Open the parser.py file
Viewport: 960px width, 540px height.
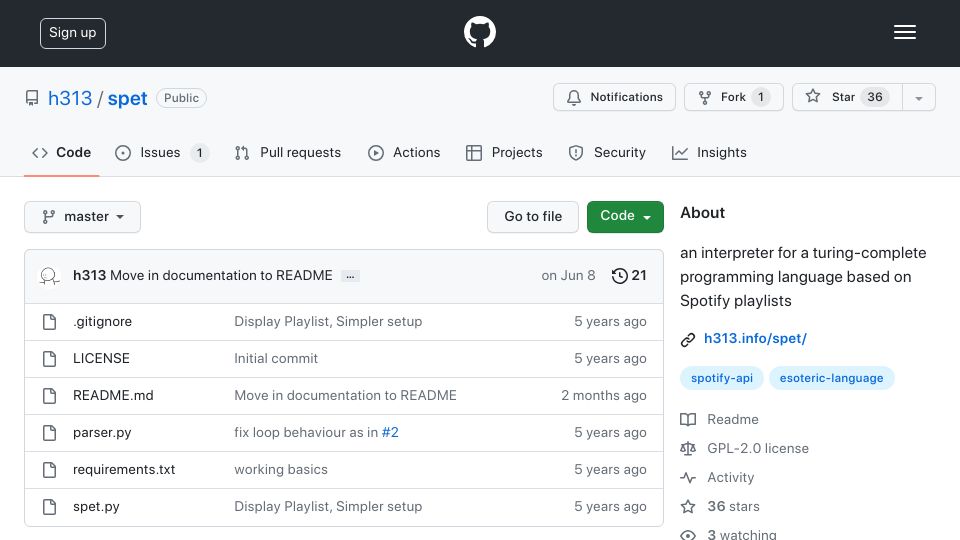(x=102, y=432)
